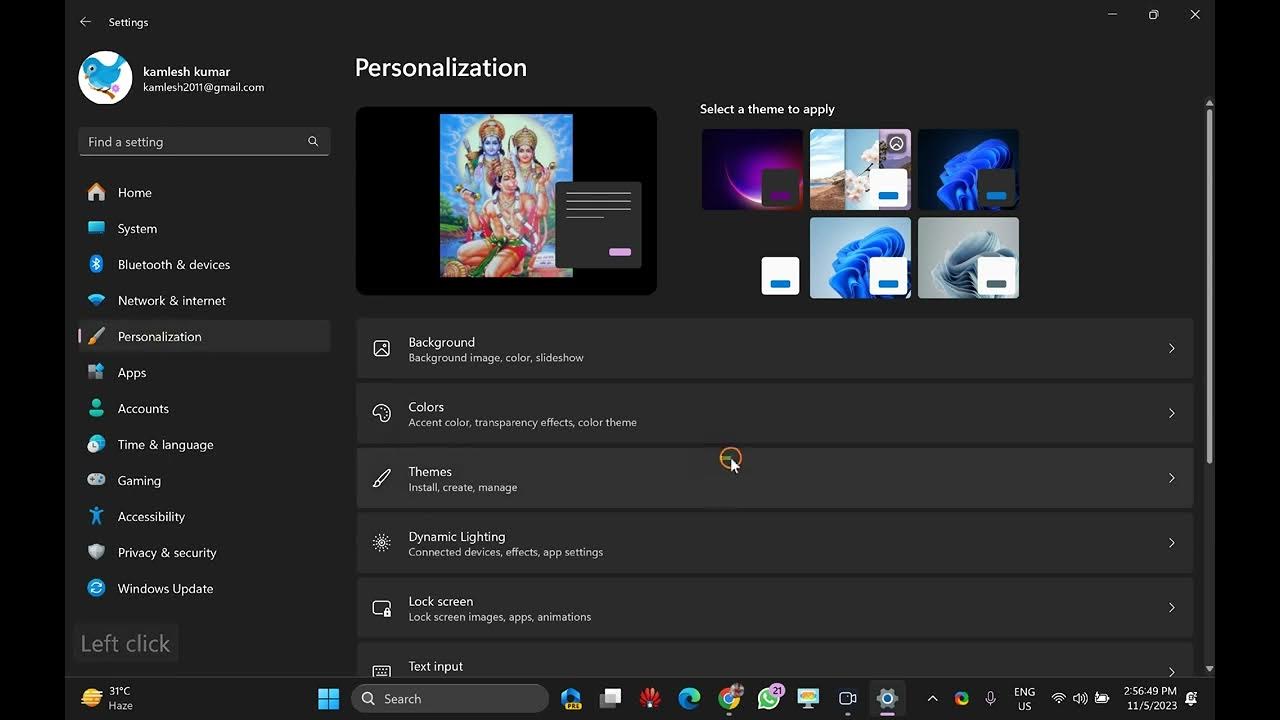Open Microsoft Edge from the taskbar
The width and height of the screenshot is (1280, 720).
pyautogui.click(x=689, y=699)
